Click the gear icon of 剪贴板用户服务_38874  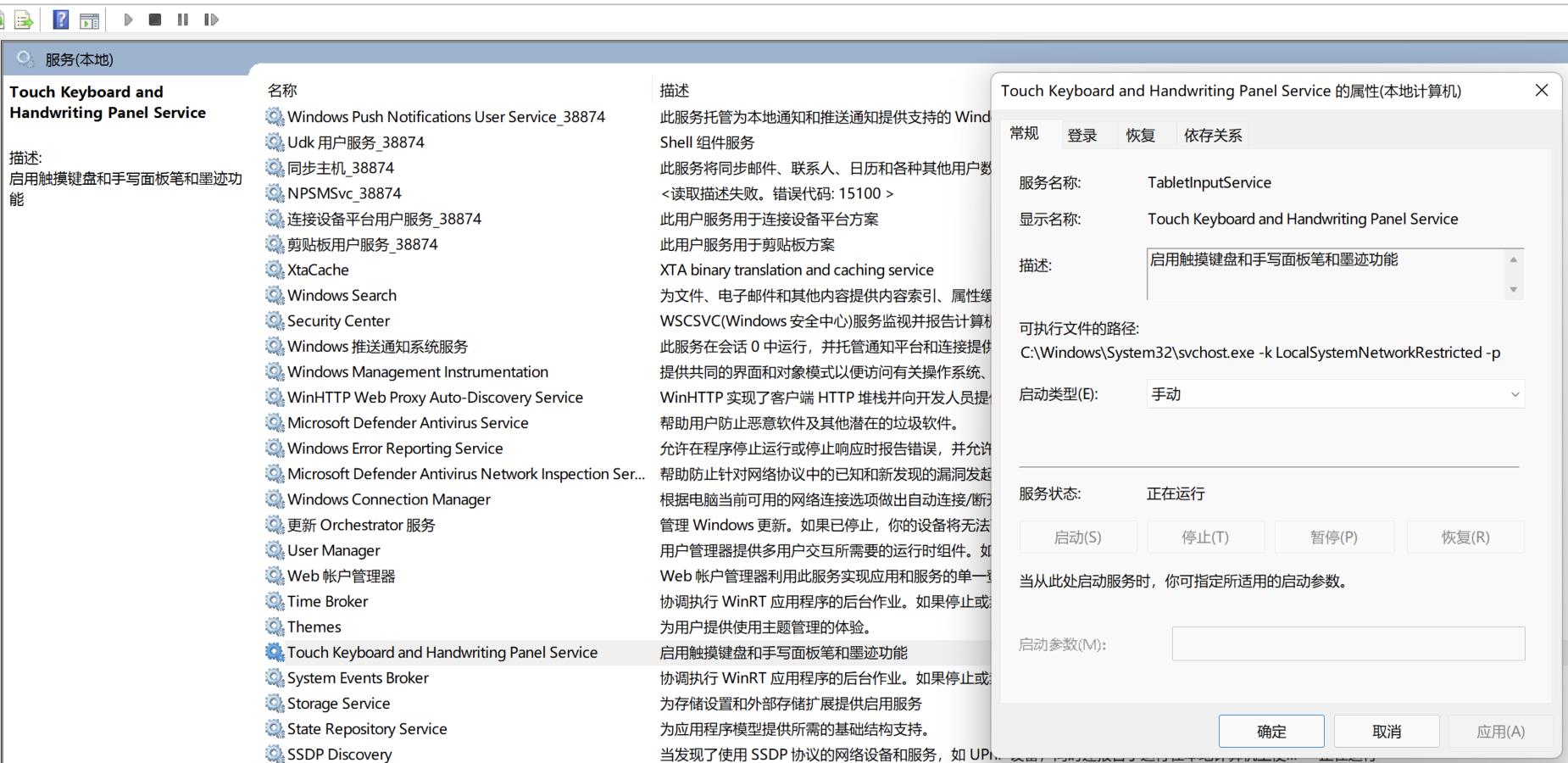(275, 243)
